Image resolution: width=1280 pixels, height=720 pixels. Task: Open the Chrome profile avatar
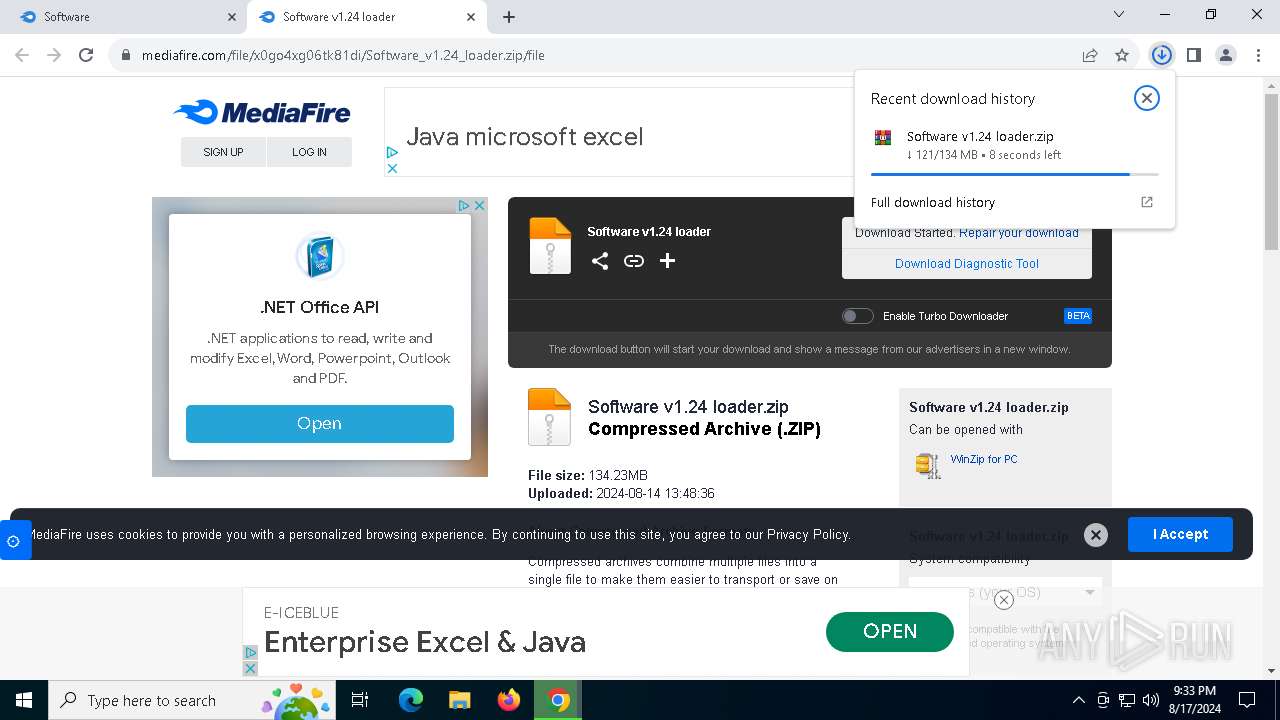(1226, 55)
